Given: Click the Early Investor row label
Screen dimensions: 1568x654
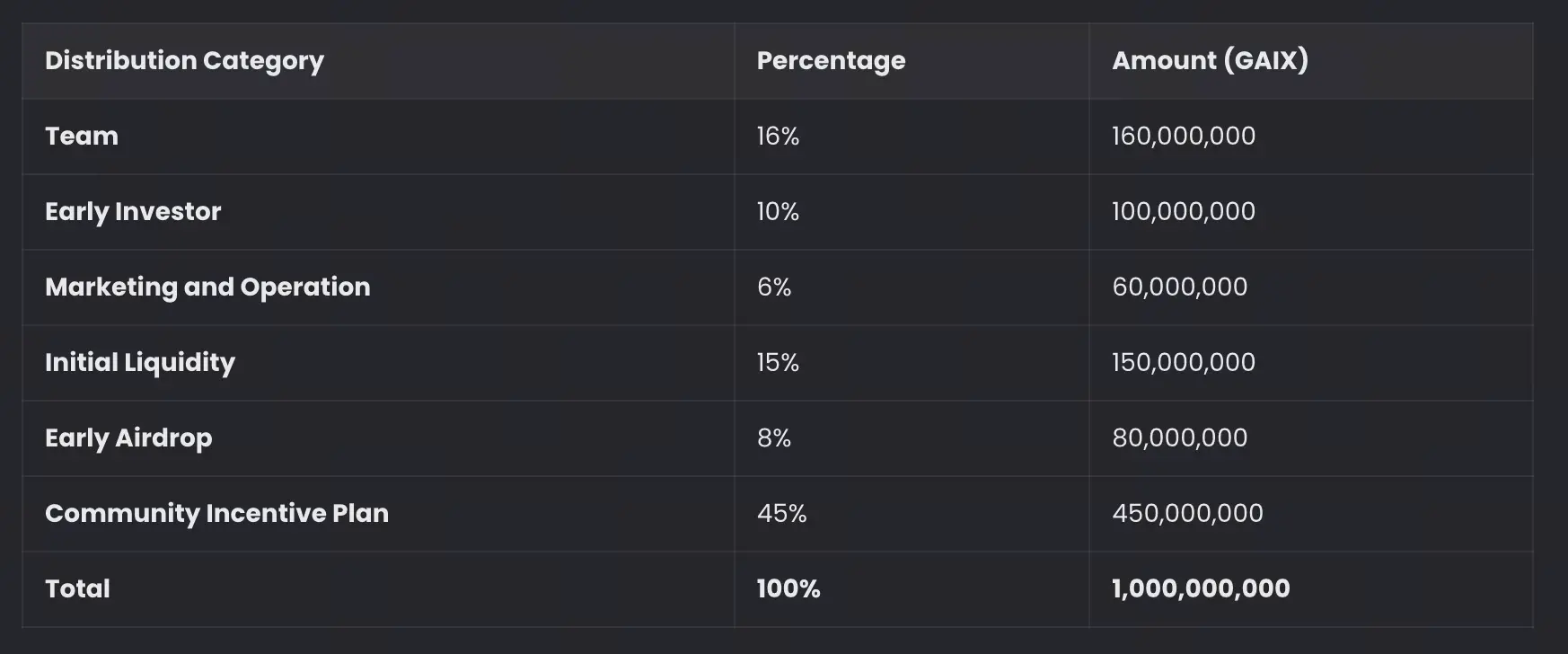Looking at the screenshot, I should pos(133,211).
